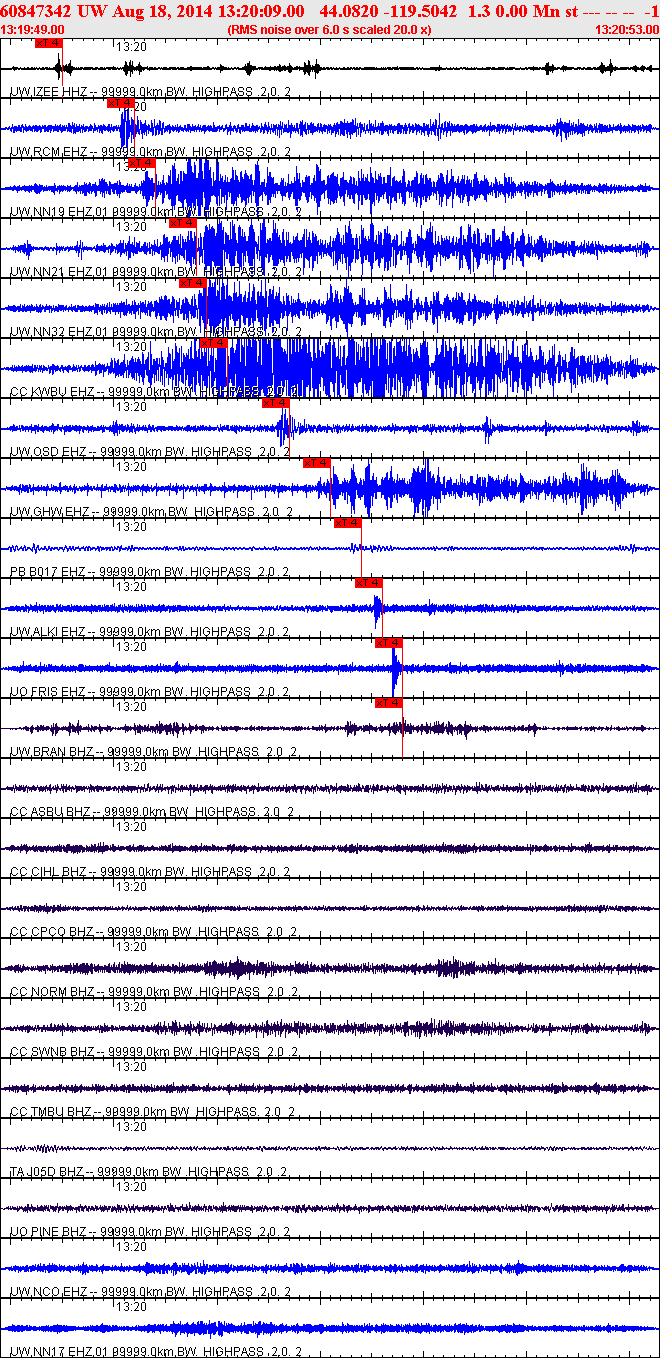Select the pick flag on UW.GHW trace
The width and height of the screenshot is (660, 1358).
(x=317, y=463)
